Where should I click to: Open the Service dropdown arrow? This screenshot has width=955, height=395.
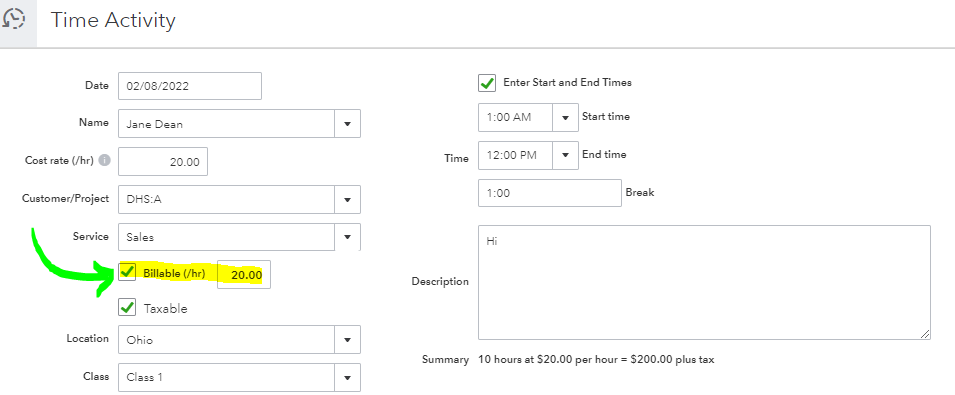[347, 237]
